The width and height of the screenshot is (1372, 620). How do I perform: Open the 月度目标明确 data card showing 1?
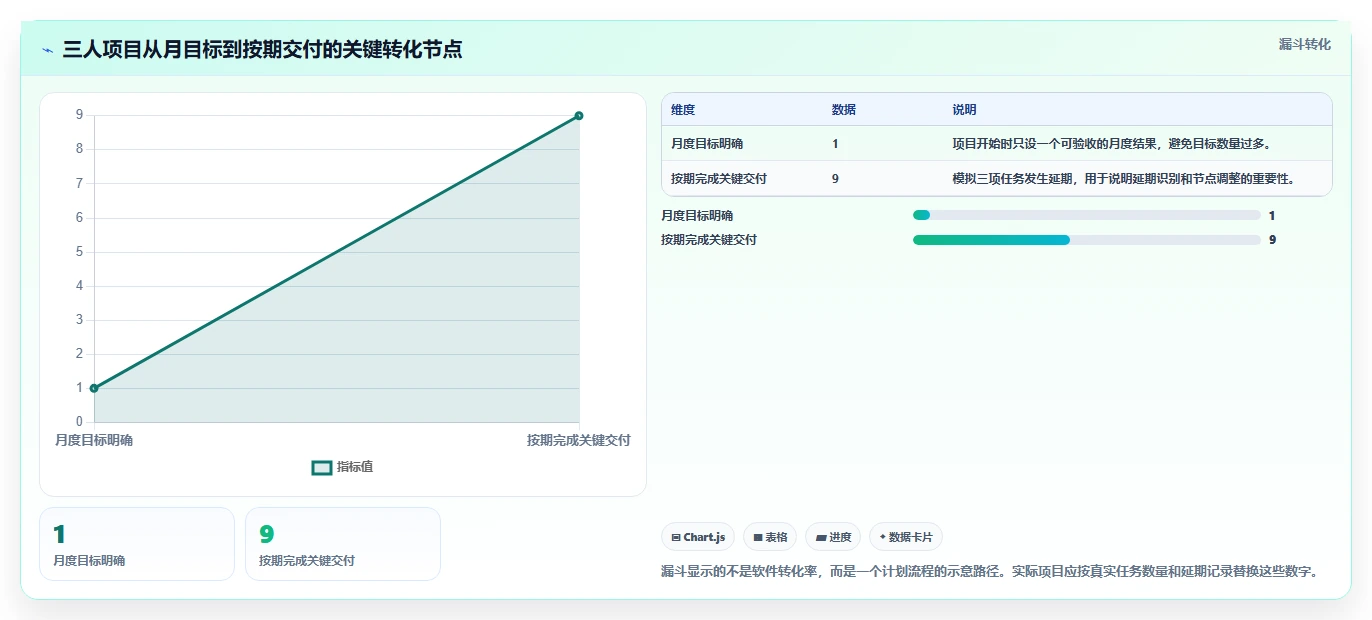[137, 544]
